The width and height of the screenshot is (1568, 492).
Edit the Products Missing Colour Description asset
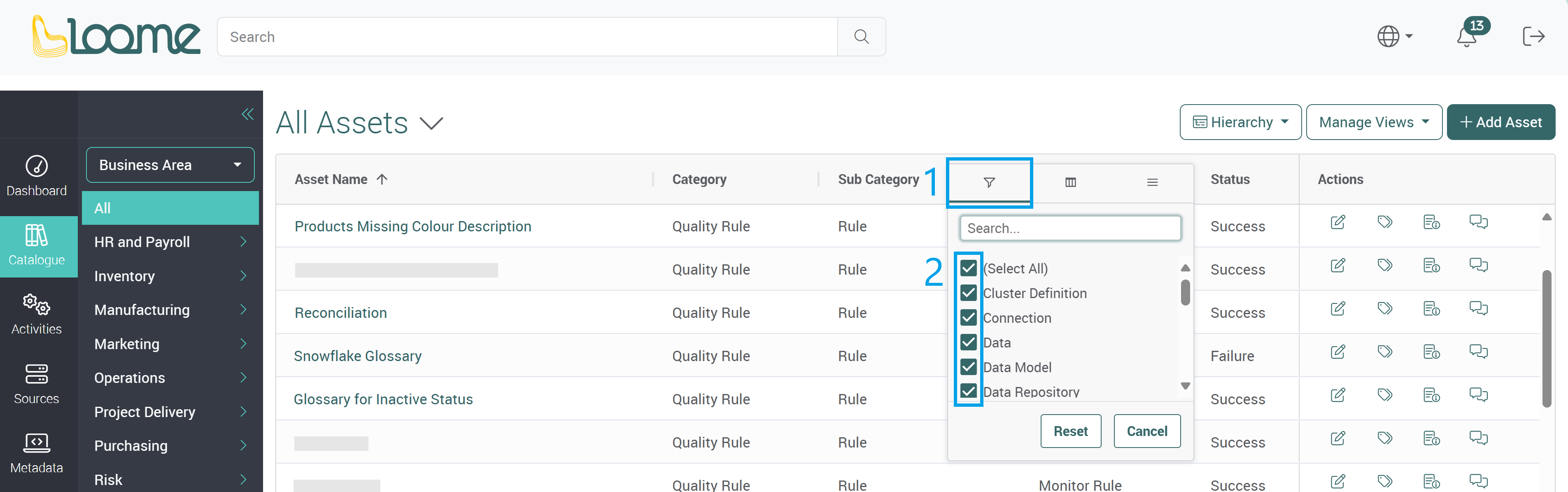[x=1337, y=222]
